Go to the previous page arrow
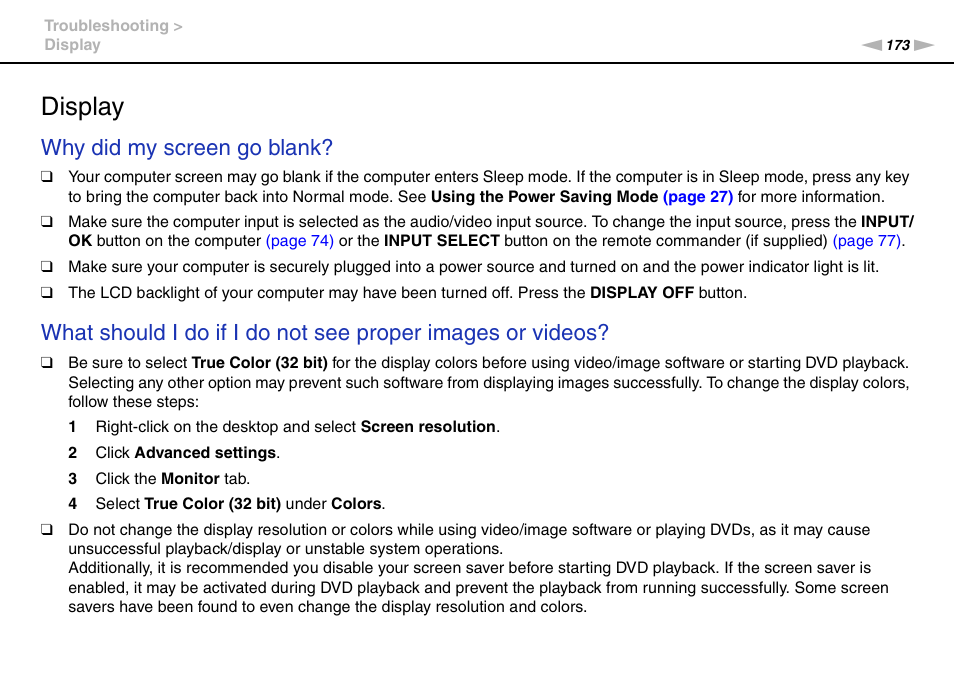Viewport: 954px width, 674px height. click(871, 45)
